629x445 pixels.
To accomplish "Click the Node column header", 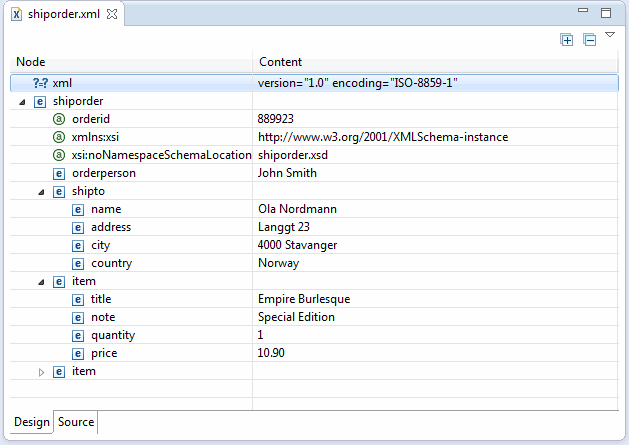I will click(x=31, y=62).
